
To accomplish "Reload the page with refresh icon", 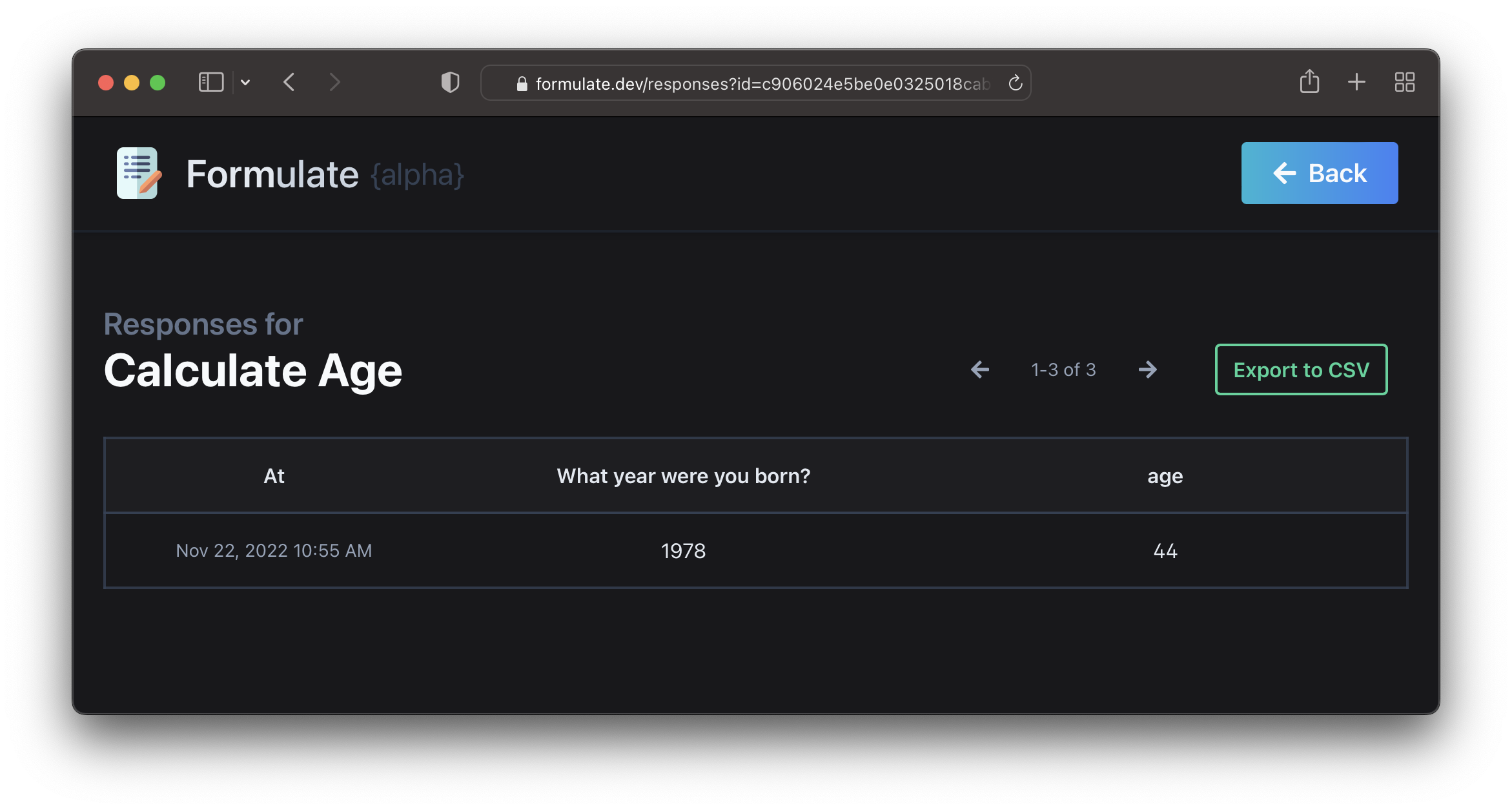I will coord(1015,83).
